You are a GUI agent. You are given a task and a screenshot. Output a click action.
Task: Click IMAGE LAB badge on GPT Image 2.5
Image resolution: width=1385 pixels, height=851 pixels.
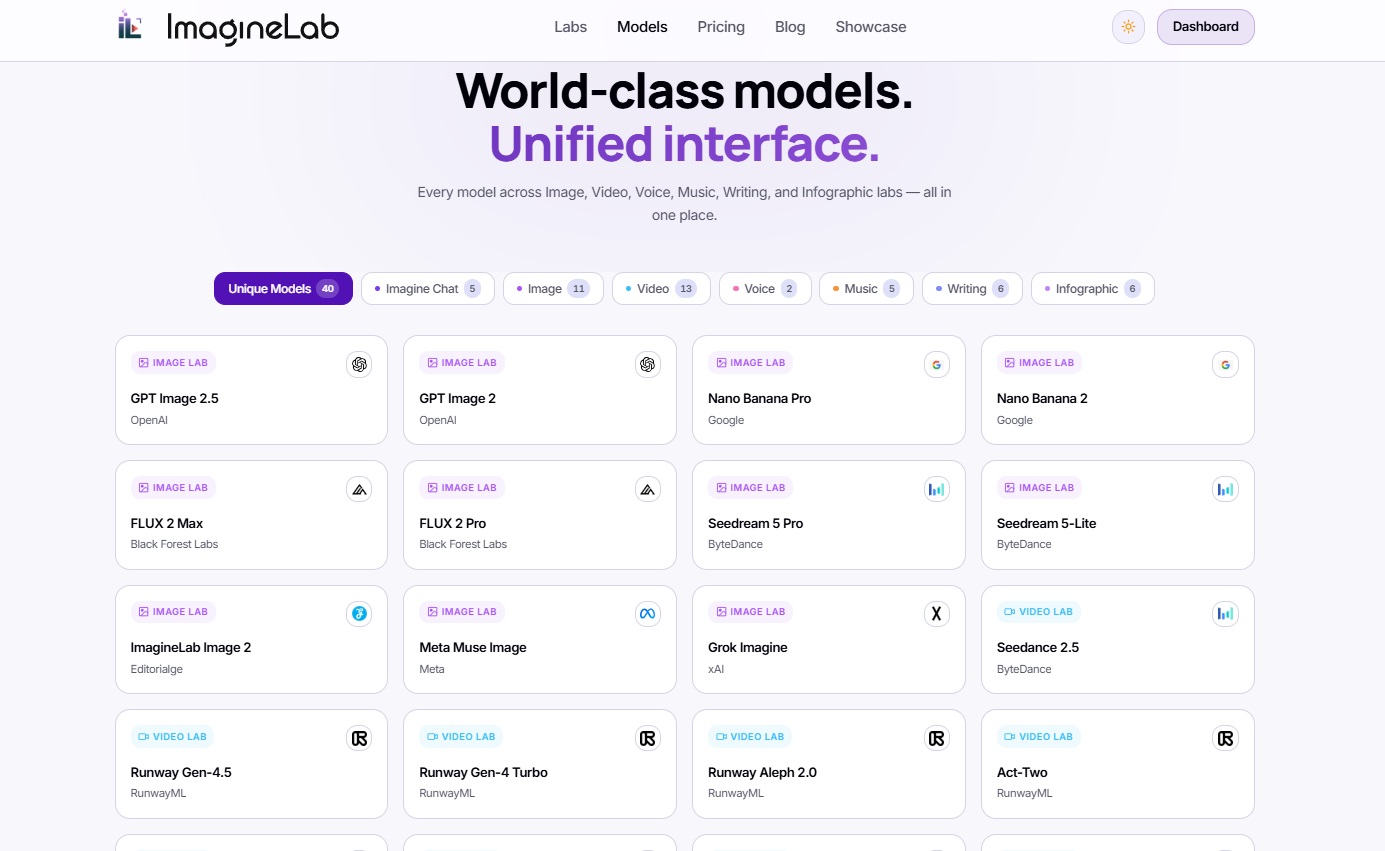pos(173,363)
